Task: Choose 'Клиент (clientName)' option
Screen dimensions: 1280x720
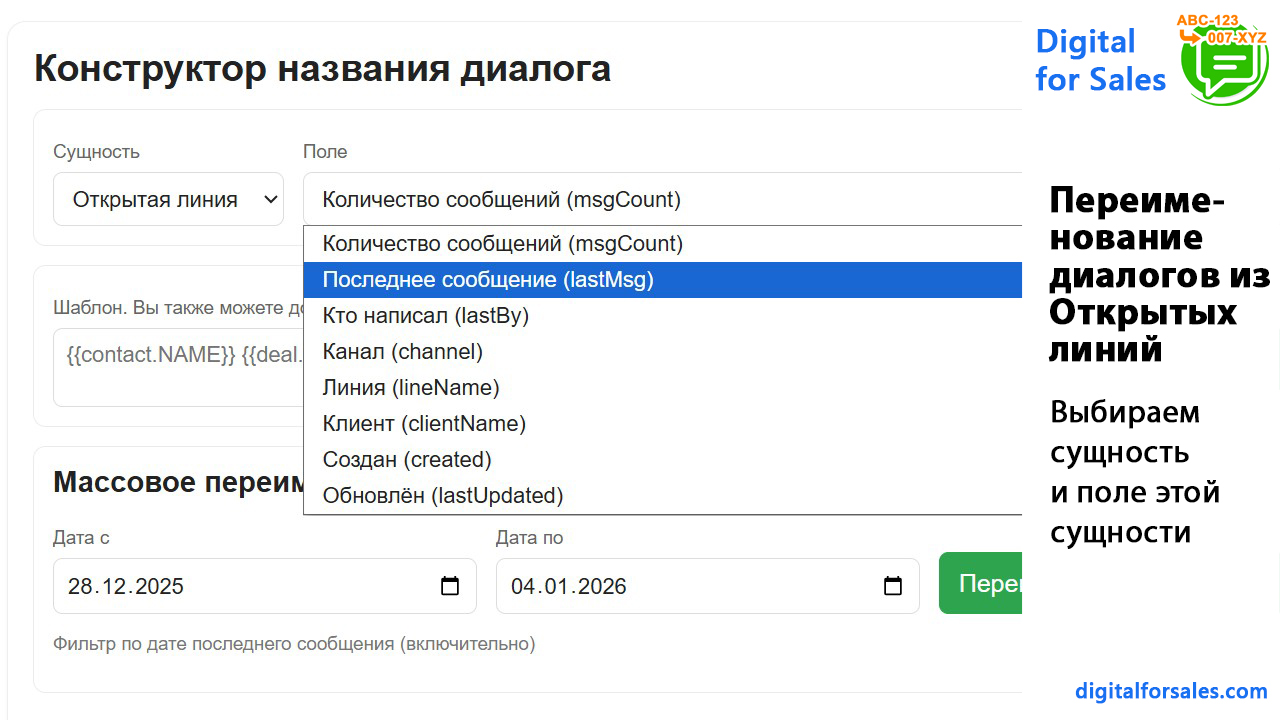Action: [x=424, y=424]
